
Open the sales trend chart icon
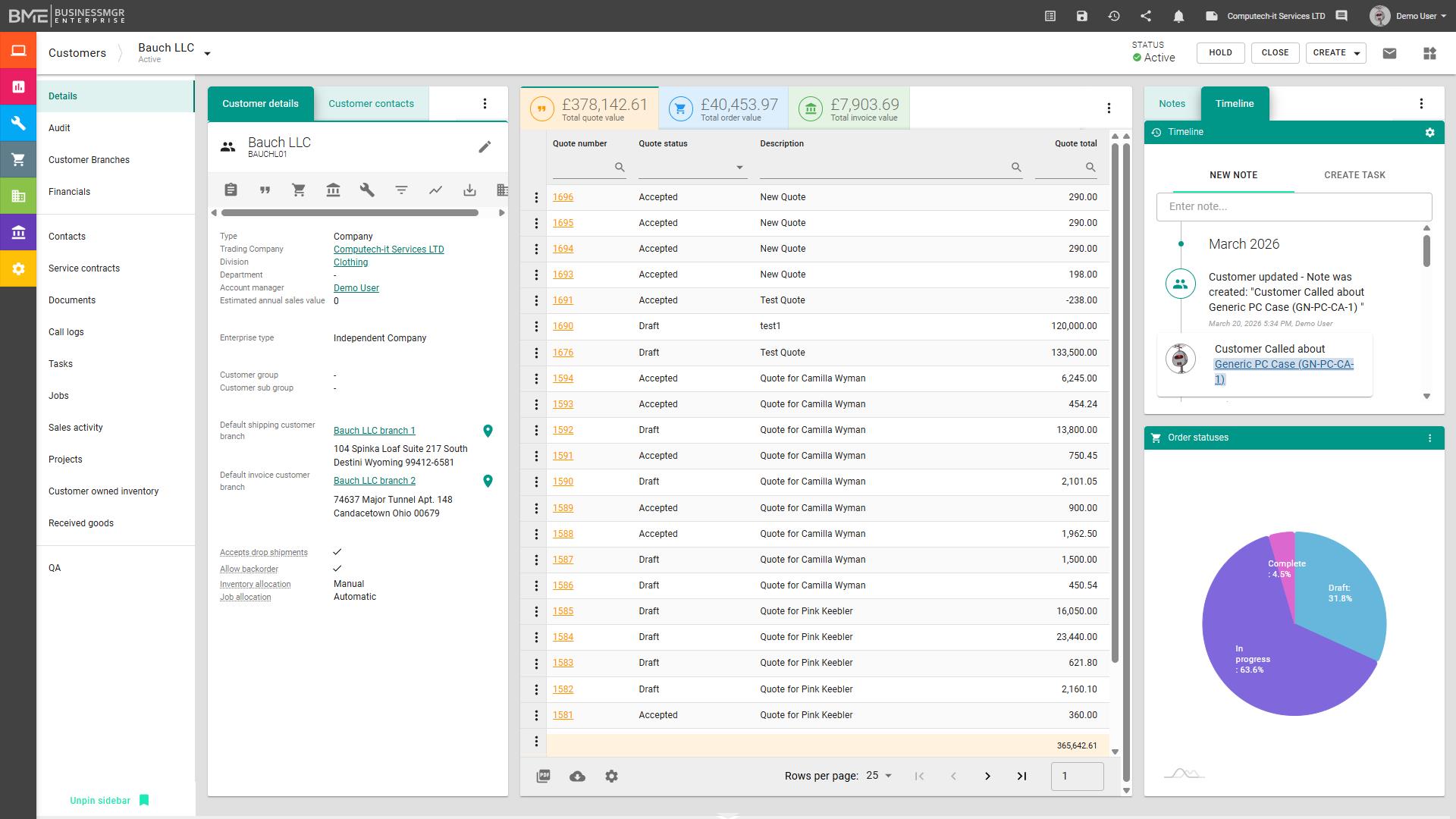pos(435,190)
